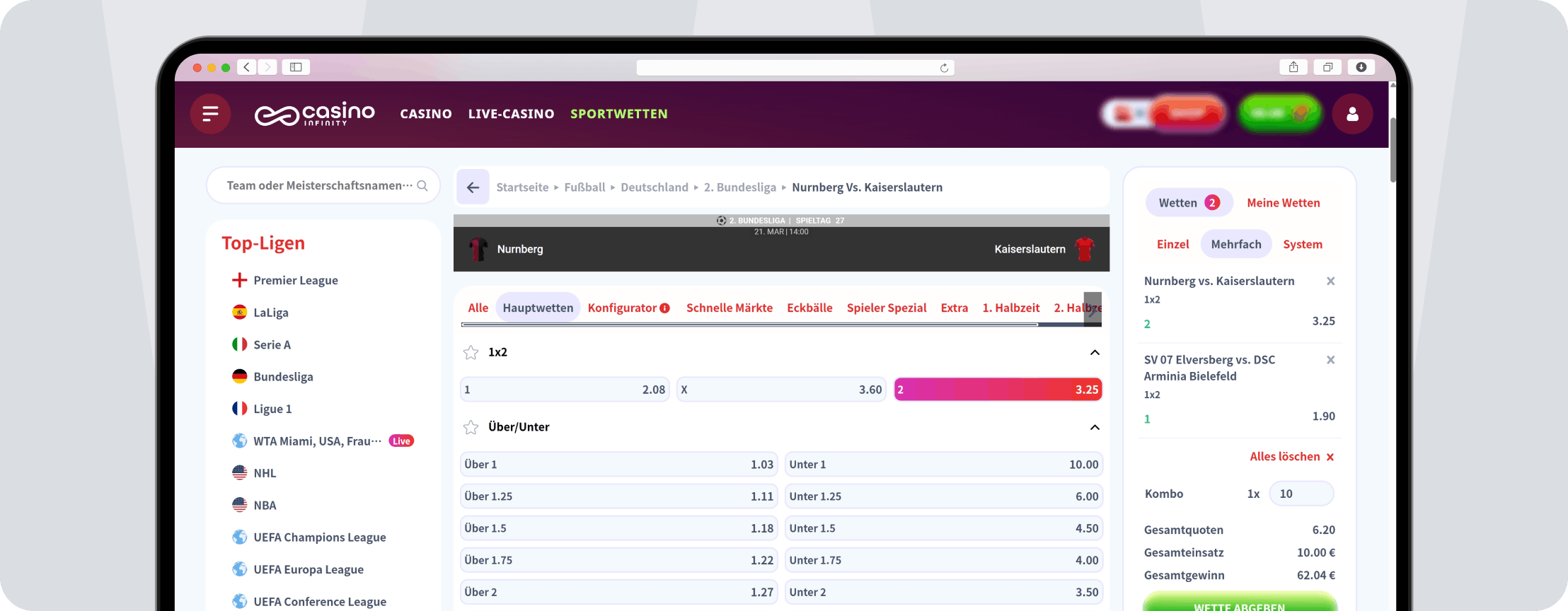Go to Startseite breadcrumb
The image size is (1568, 611).
point(522,187)
